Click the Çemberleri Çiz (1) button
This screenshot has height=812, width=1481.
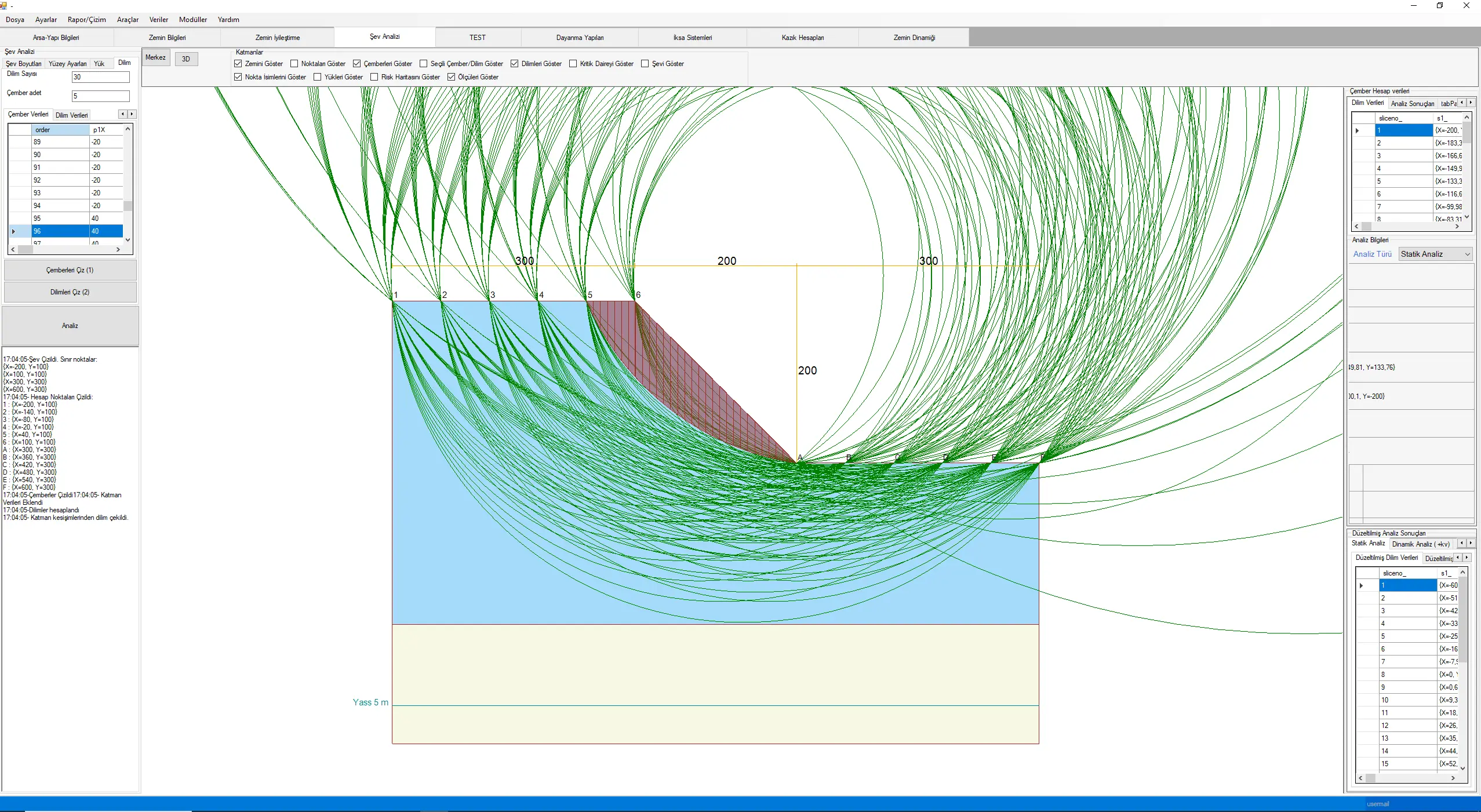[x=70, y=270]
